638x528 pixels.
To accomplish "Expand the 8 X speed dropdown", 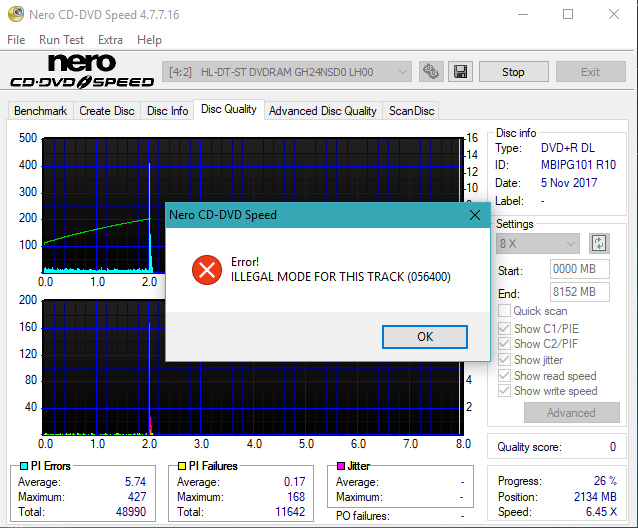I will [x=571, y=244].
